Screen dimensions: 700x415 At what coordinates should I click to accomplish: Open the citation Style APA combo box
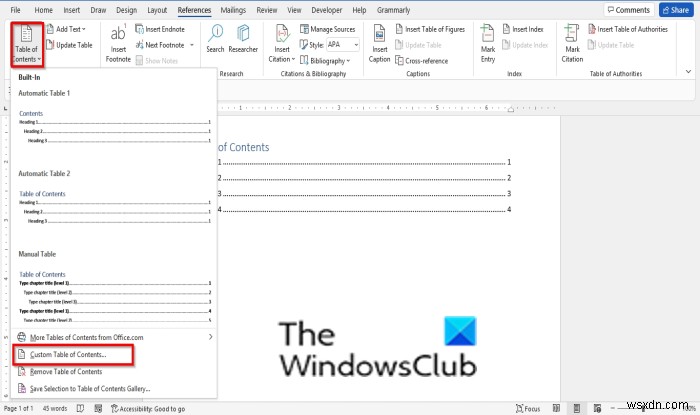343,45
